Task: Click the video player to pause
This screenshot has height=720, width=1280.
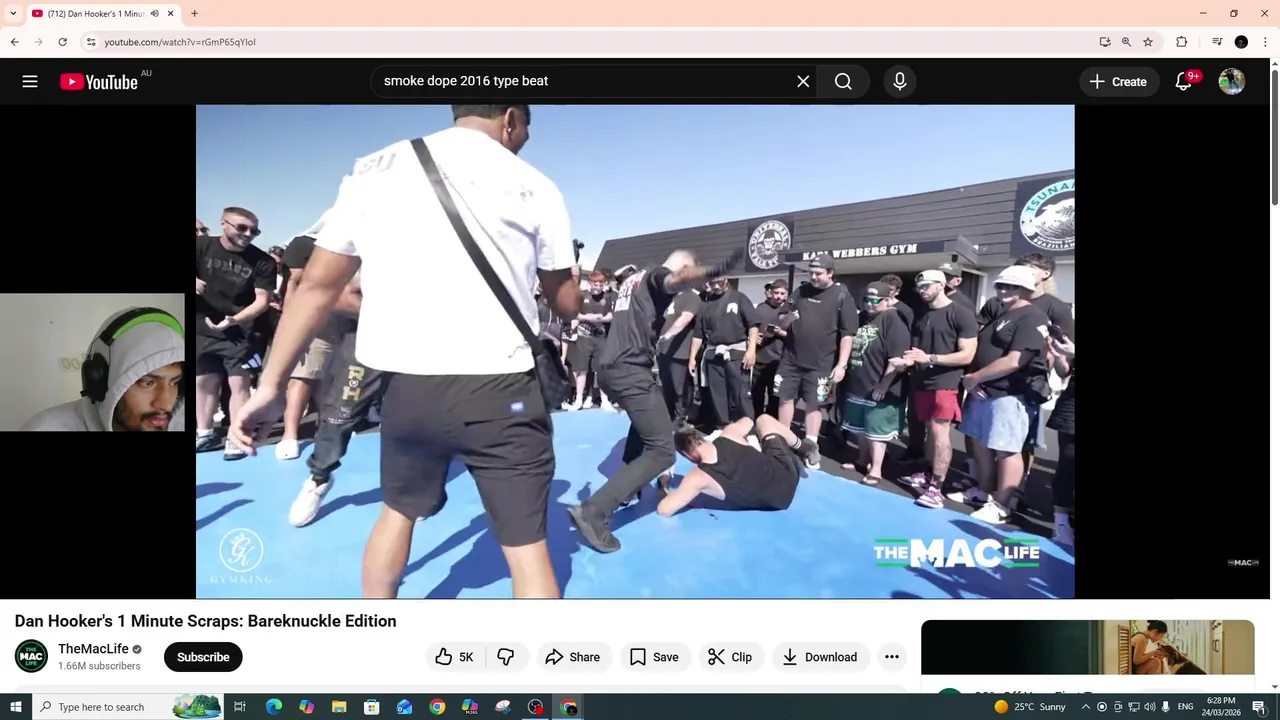Action: pyautogui.click(x=635, y=352)
